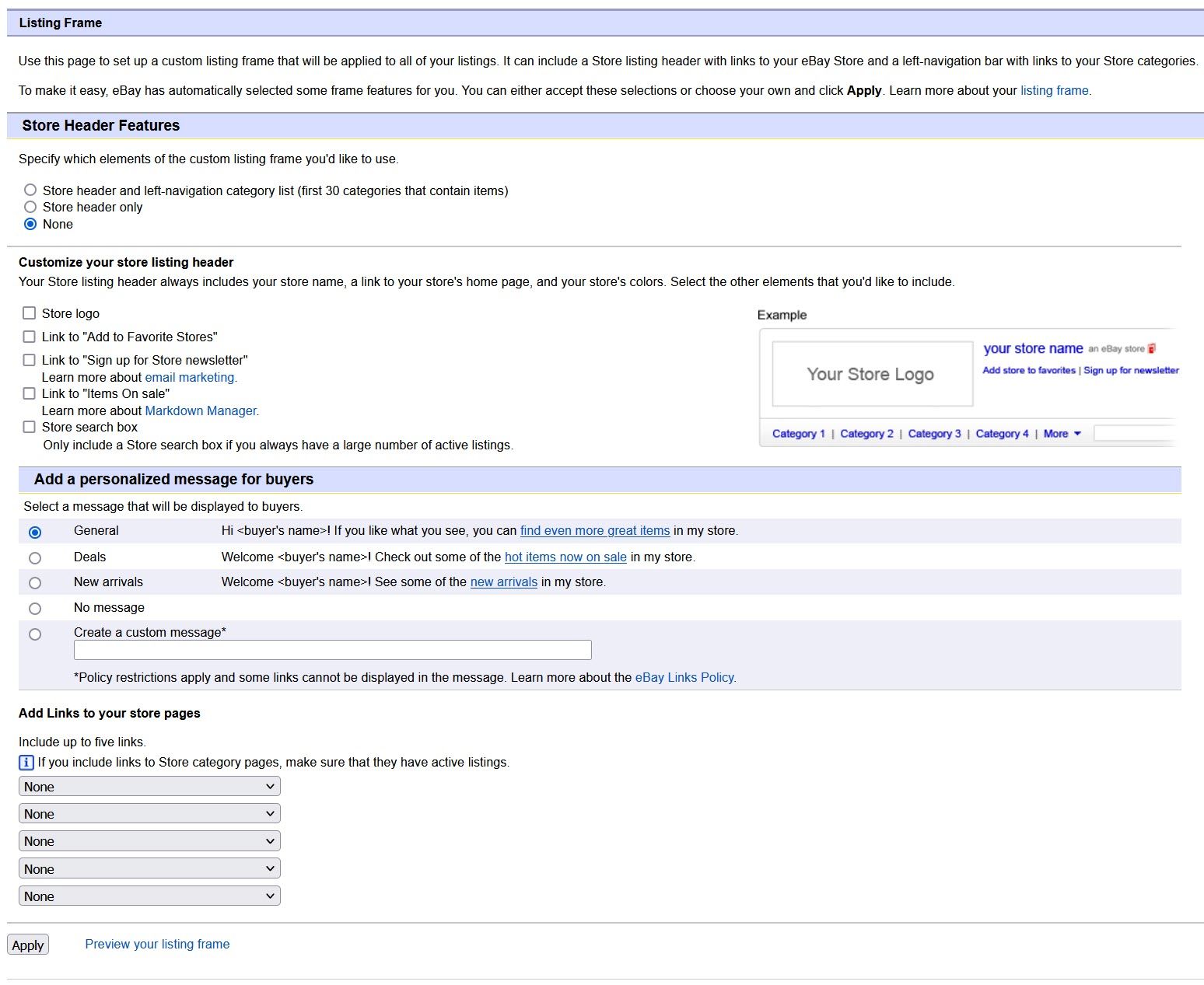Open the eBay Links Policy link
This screenshot has height=985, width=1204.
tap(684, 677)
